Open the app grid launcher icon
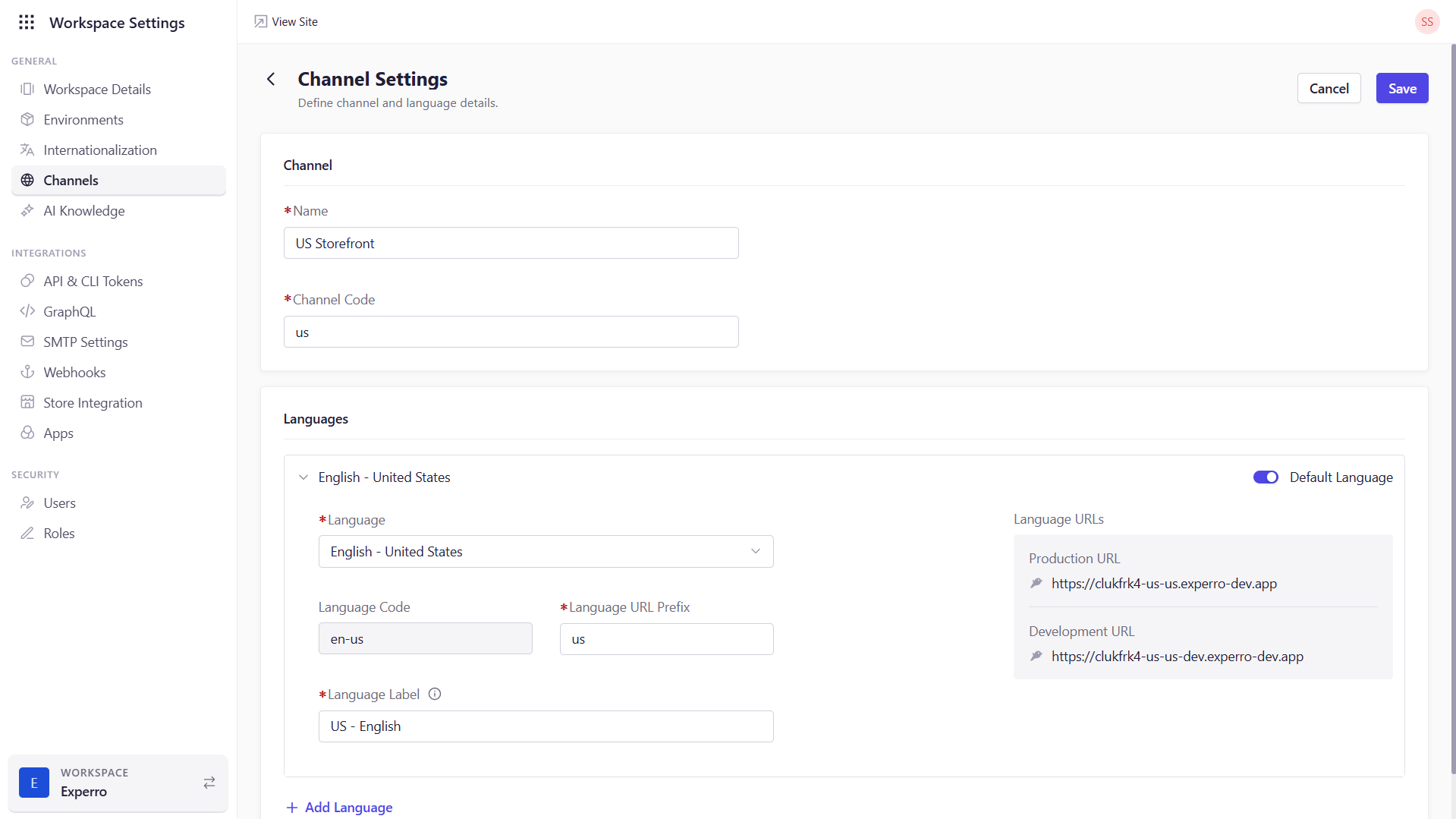This screenshot has width=1456, height=819. coord(27,22)
